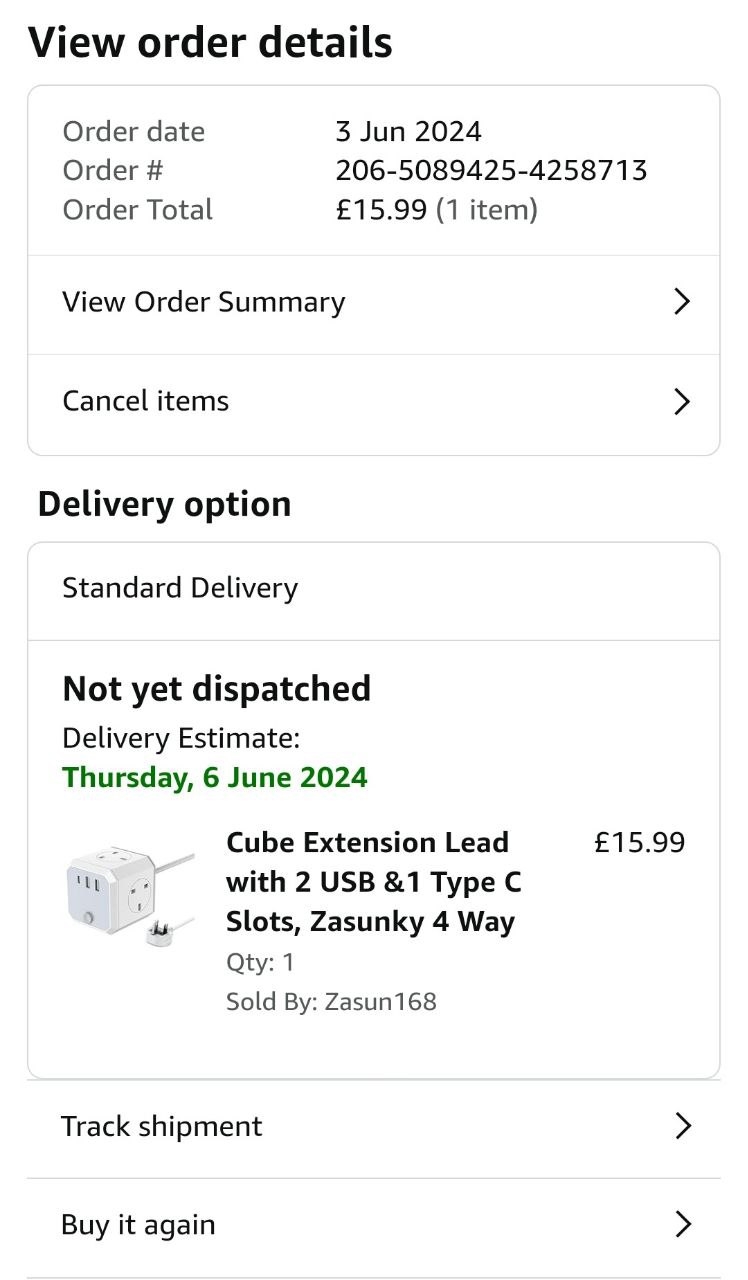Expand the Track shipment chevron
Screen dimensions: 748x1280
click(x=683, y=1126)
